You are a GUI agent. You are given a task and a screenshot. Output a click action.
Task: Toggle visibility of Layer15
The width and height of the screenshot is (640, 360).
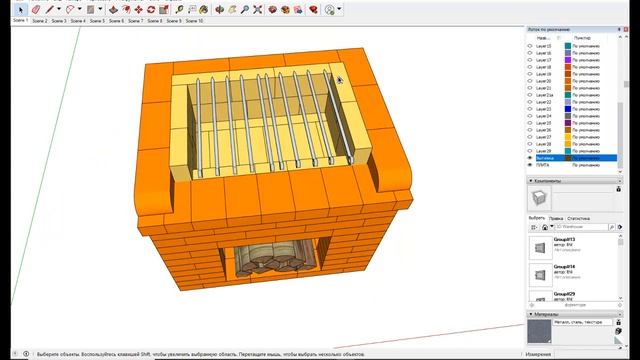tap(530, 46)
